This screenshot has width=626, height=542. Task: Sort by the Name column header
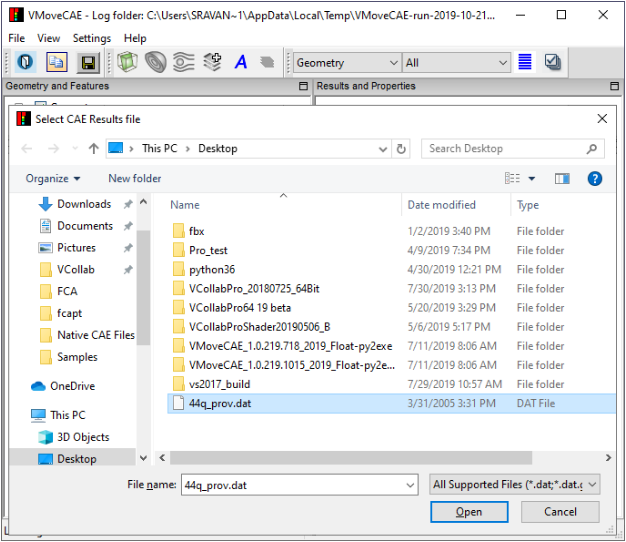pyautogui.click(x=185, y=205)
